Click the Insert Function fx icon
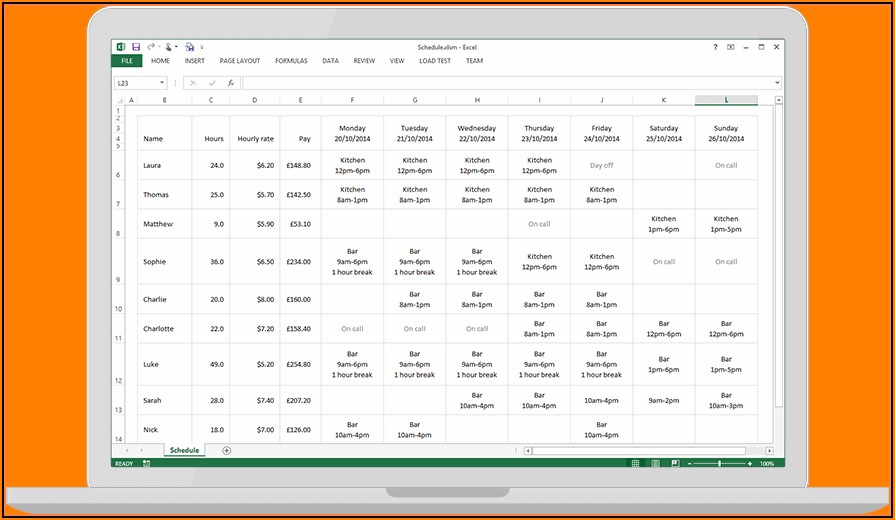Viewport: 895px width, 520px height. 230,83
